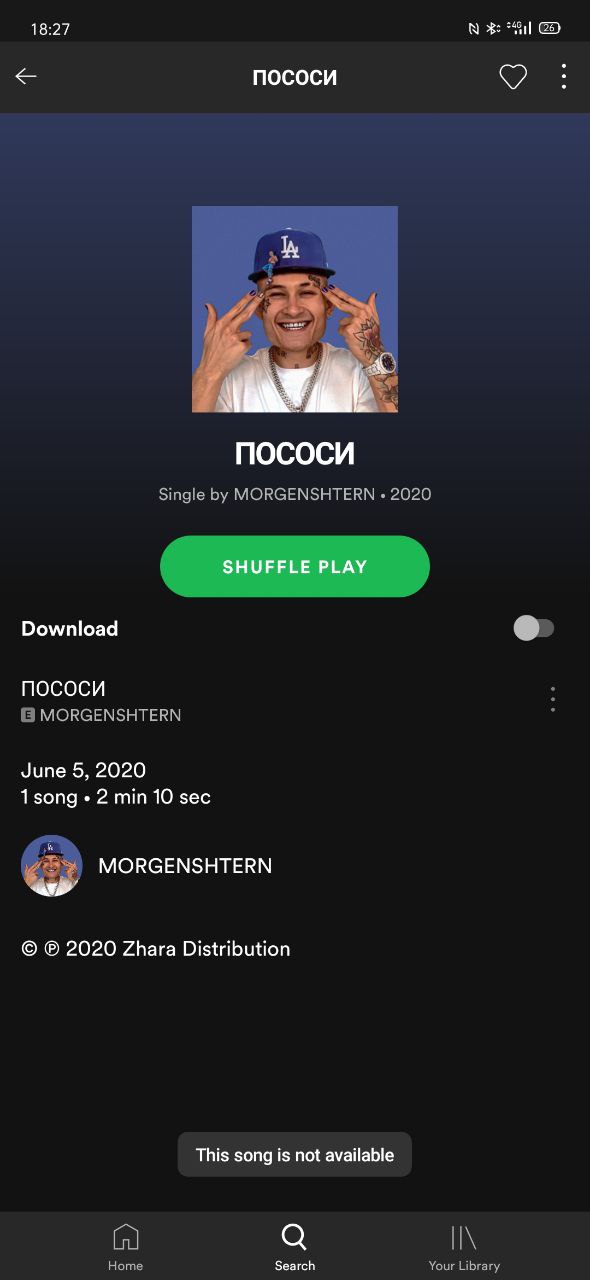Open MORGENSHTERN artist avatar
The image size is (590, 1280).
pos(52,866)
